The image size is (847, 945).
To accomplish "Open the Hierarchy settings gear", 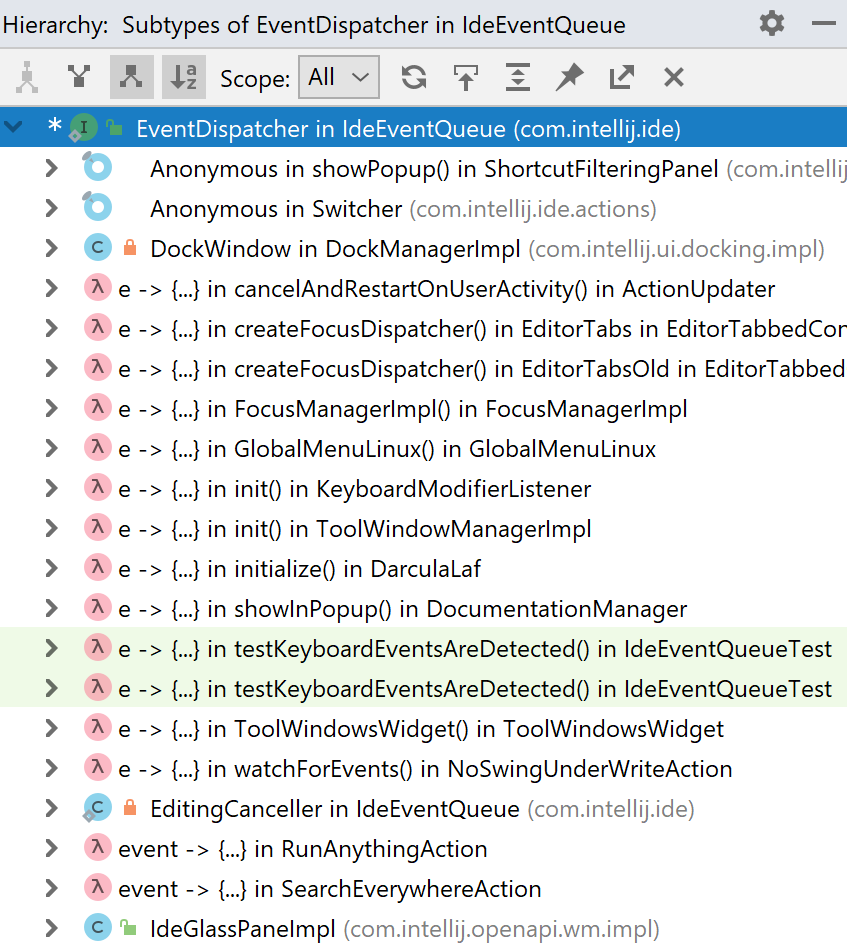I will coord(772,24).
